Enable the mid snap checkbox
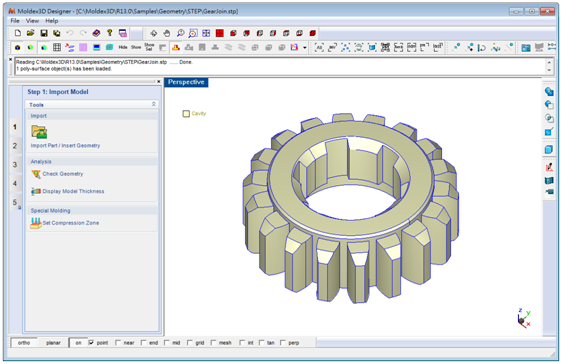562x364 pixels. click(x=166, y=343)
